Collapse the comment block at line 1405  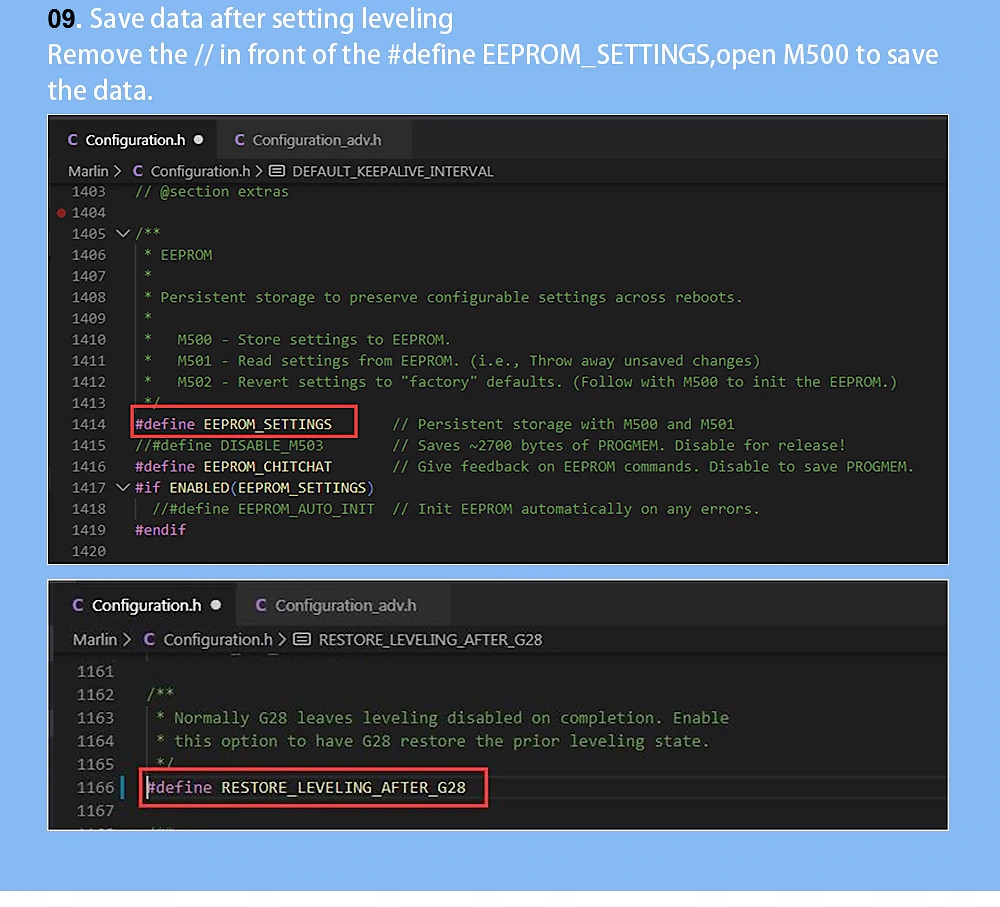[x=123, y=234]
